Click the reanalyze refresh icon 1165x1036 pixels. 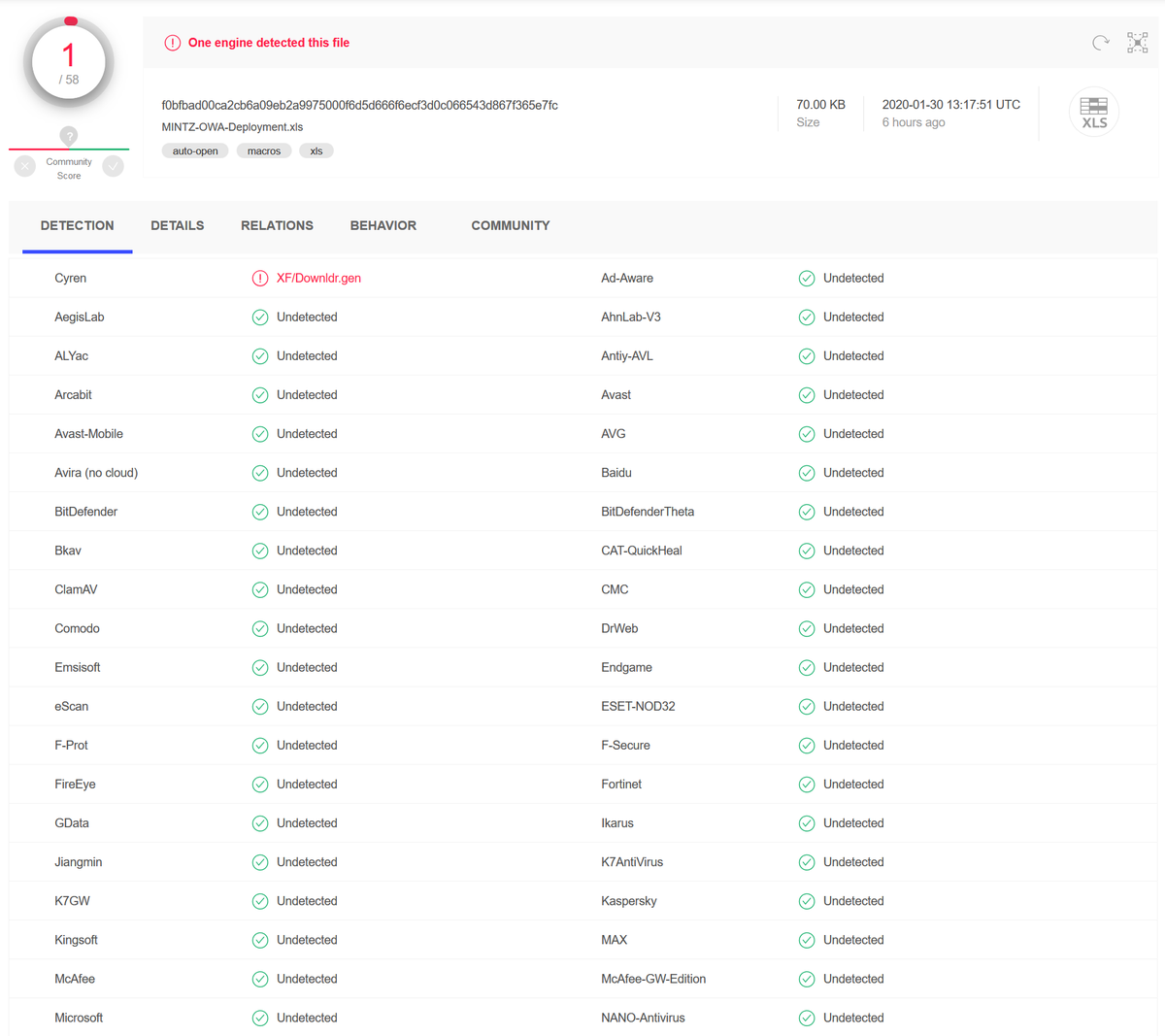[1100, 43]
